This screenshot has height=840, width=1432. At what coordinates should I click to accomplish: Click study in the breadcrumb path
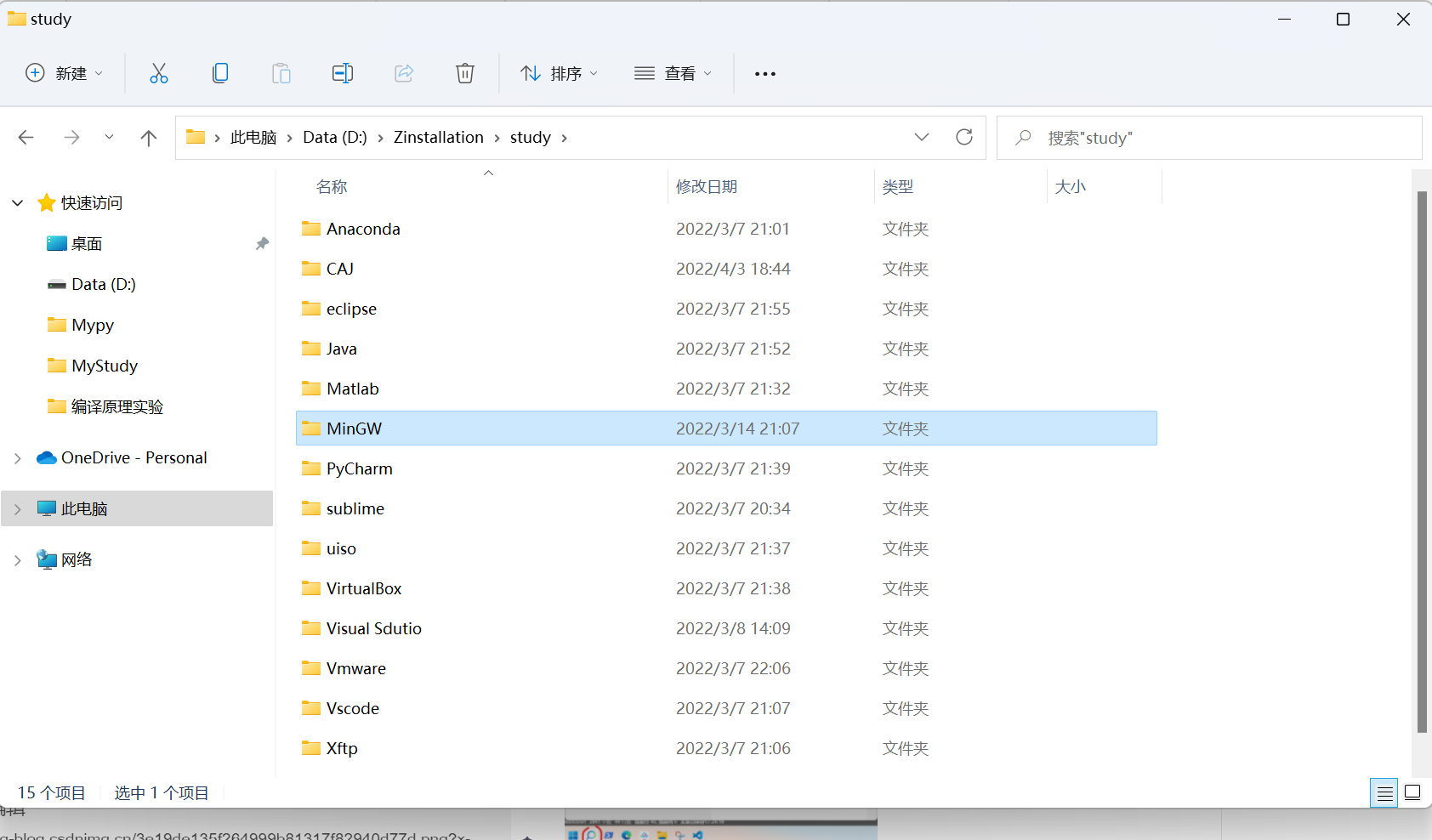(x=531, y=138)
